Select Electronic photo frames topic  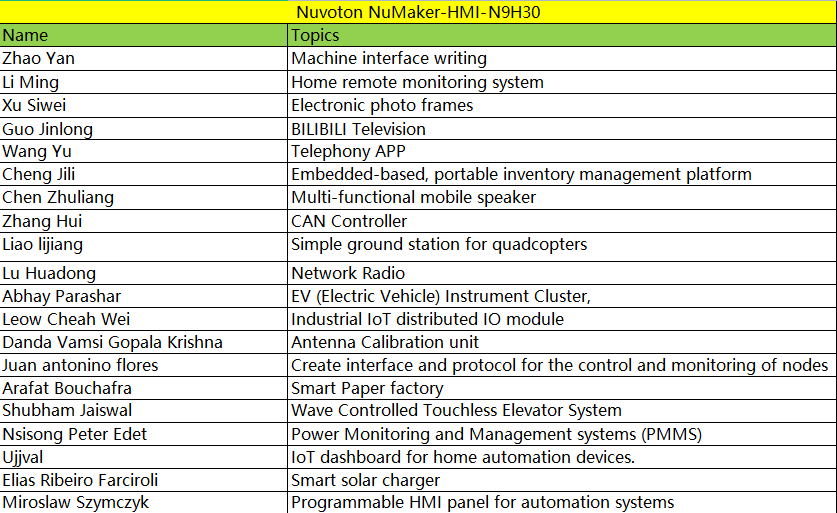562,106
